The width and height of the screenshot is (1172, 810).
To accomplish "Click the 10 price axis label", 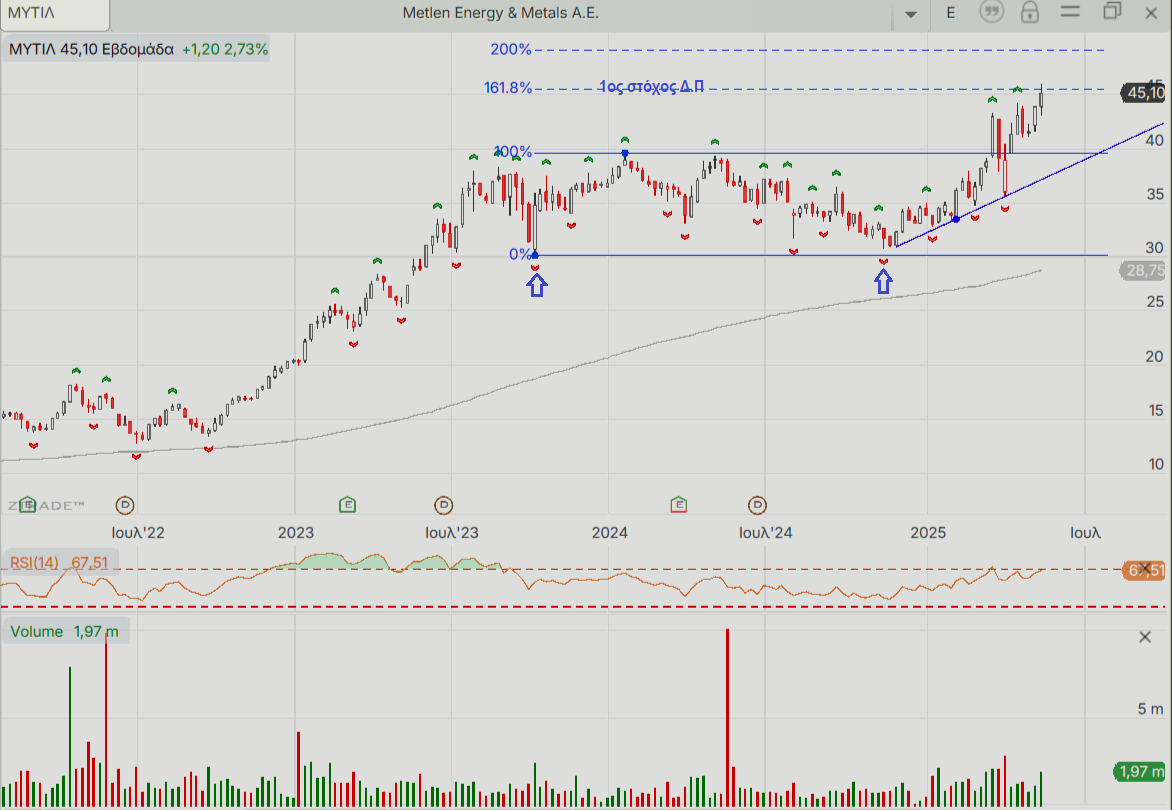I will (1156, 464).
